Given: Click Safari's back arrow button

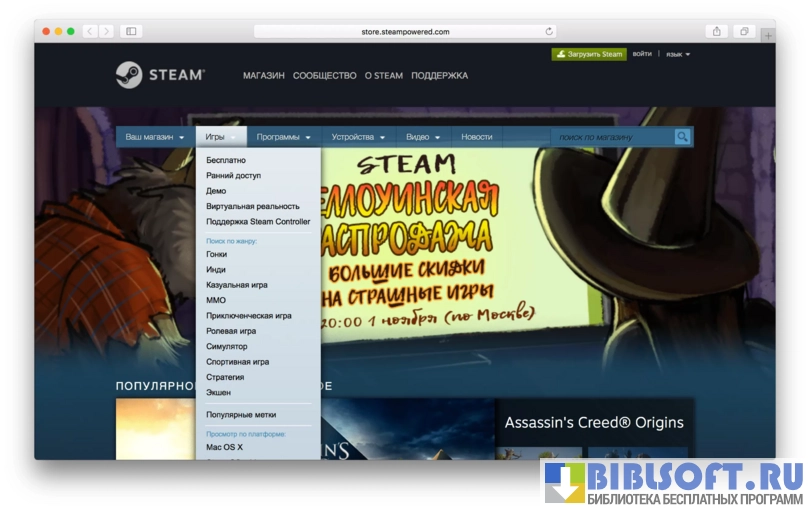Looking at the screenshot, I should [90, 31].
